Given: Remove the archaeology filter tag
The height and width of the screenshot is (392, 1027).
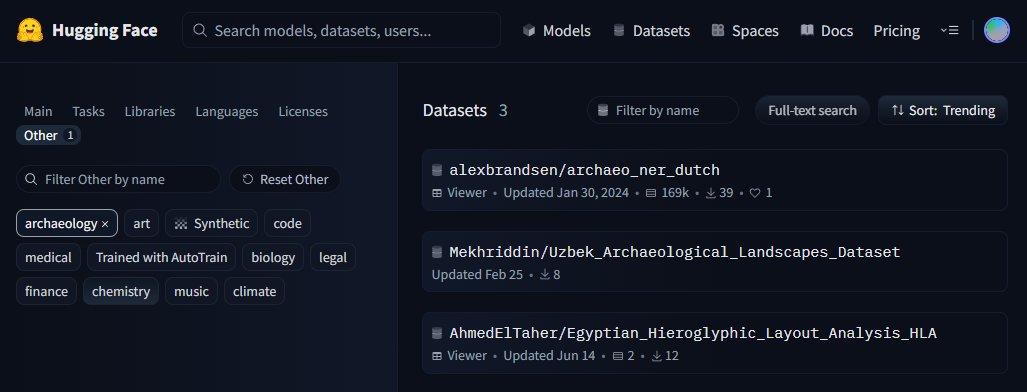Looking at the screenshot, I should (x=105, y=224).
